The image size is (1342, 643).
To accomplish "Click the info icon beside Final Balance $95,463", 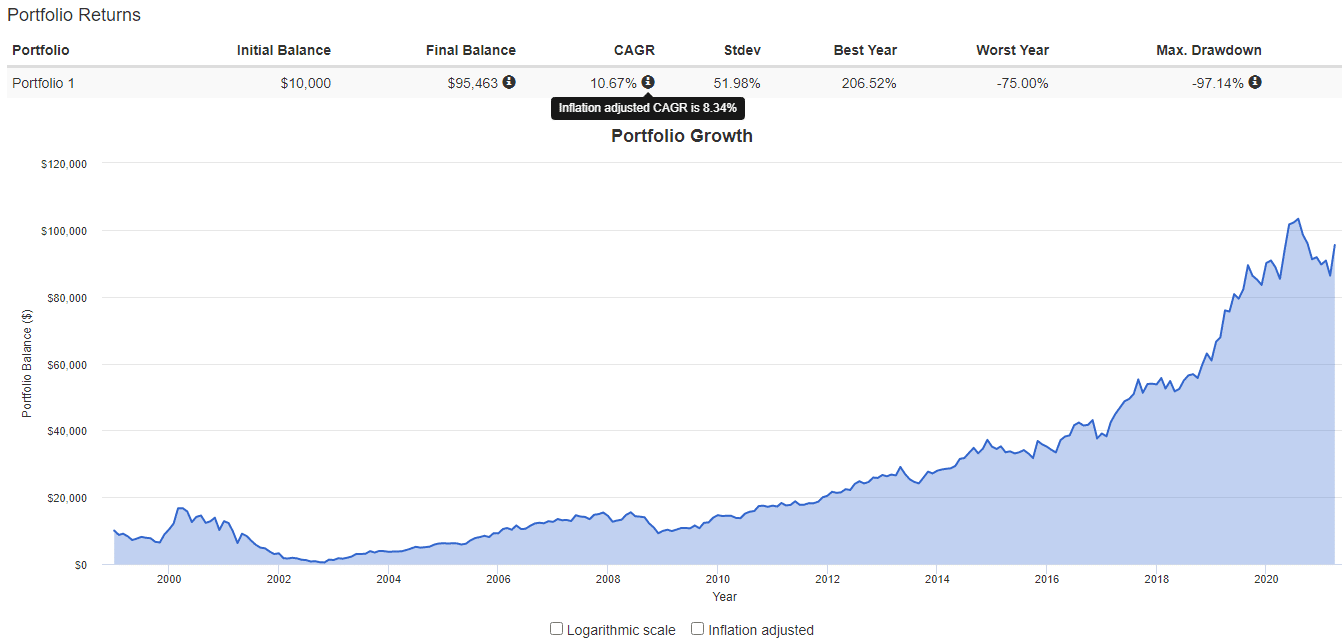I will (509, 82).
